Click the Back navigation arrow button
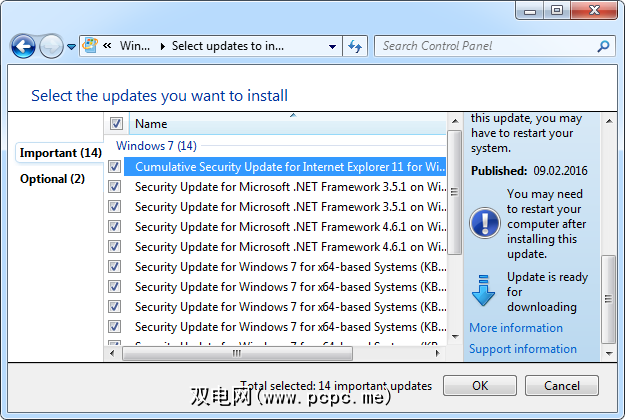625x420 pixels. 23,46
